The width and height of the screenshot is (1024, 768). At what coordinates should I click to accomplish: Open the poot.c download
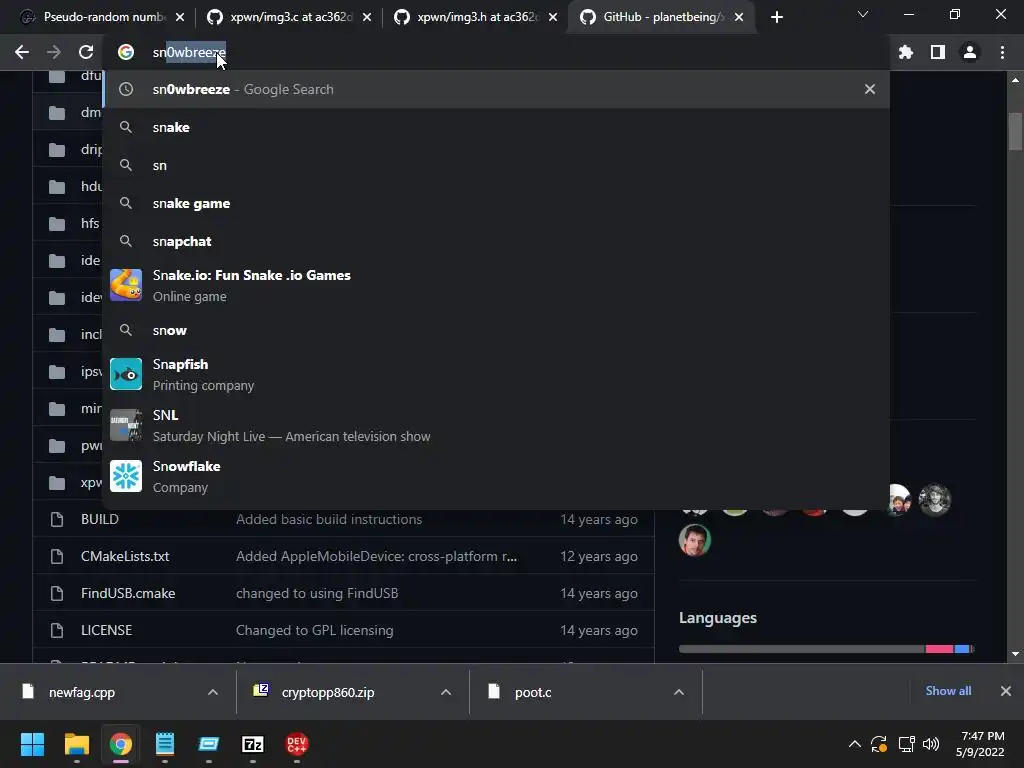click(533, 692)
